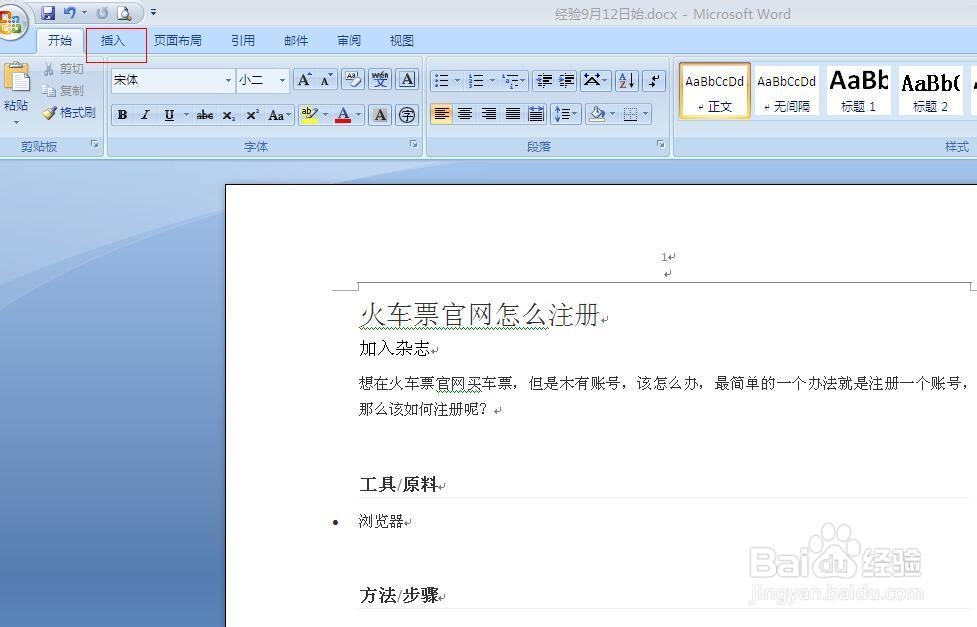The height and width of the screenshot is (627, 977).
Task: Toggle bold formatting
Action: point(122,114)
